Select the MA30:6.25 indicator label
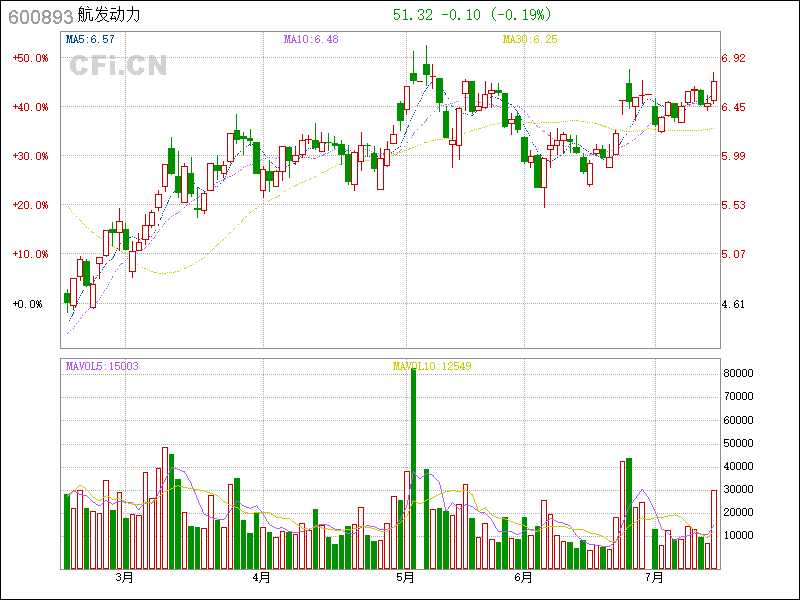The image size is (800, 600). point(529,39)
